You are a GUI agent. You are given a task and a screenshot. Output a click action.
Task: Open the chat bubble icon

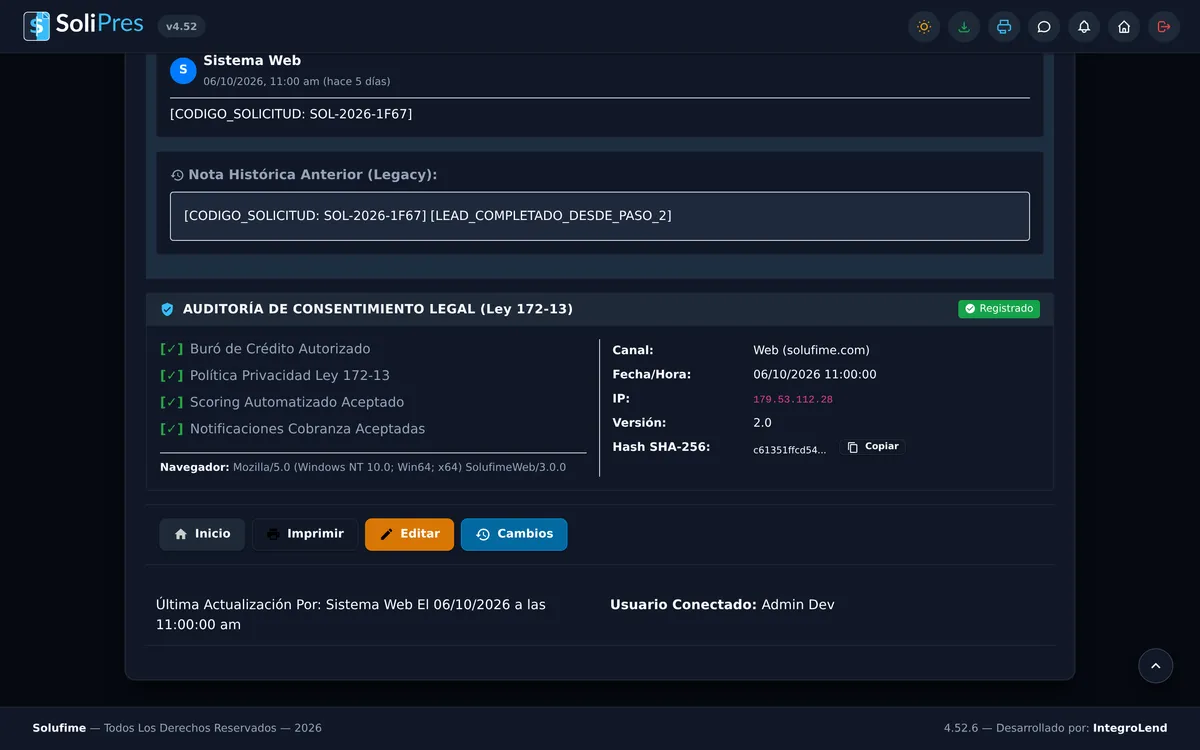tap(1044, 27)
